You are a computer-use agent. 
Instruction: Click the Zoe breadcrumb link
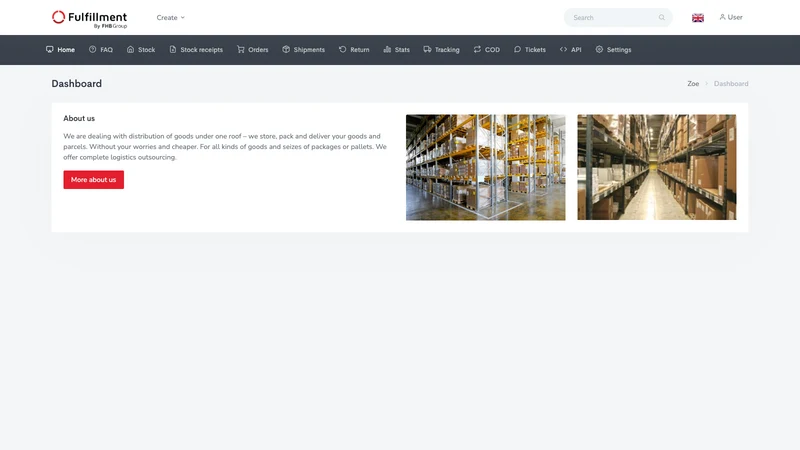click(x=693, y=84)
